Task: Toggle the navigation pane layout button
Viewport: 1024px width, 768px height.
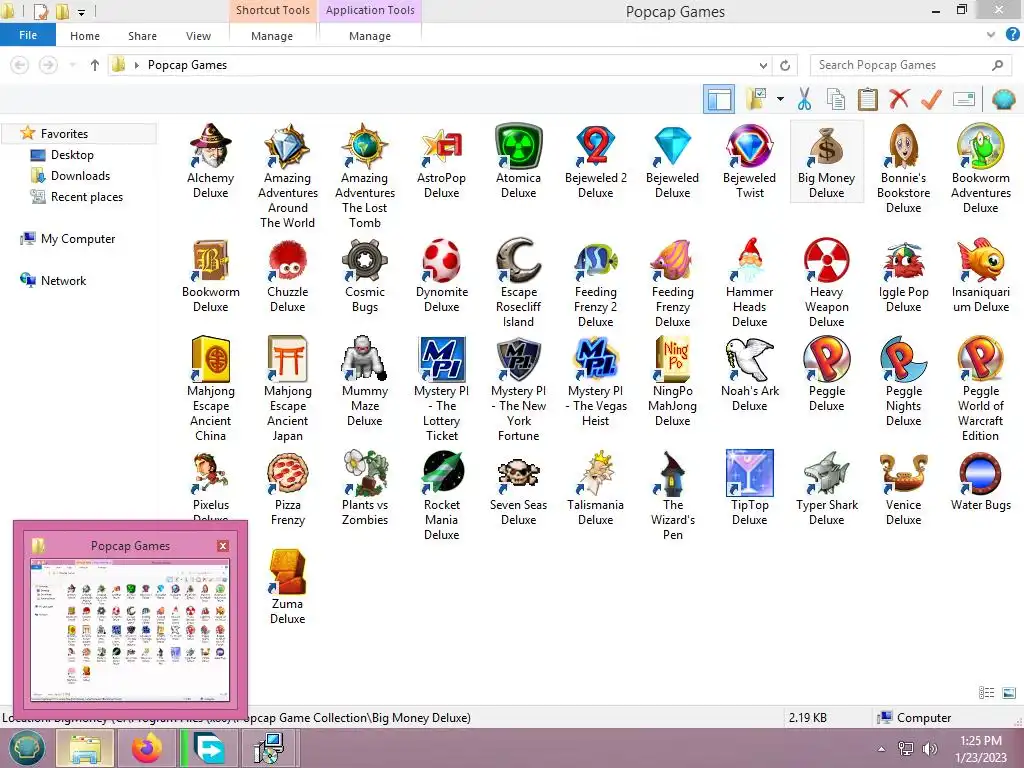Action: (x=719, y=99)
